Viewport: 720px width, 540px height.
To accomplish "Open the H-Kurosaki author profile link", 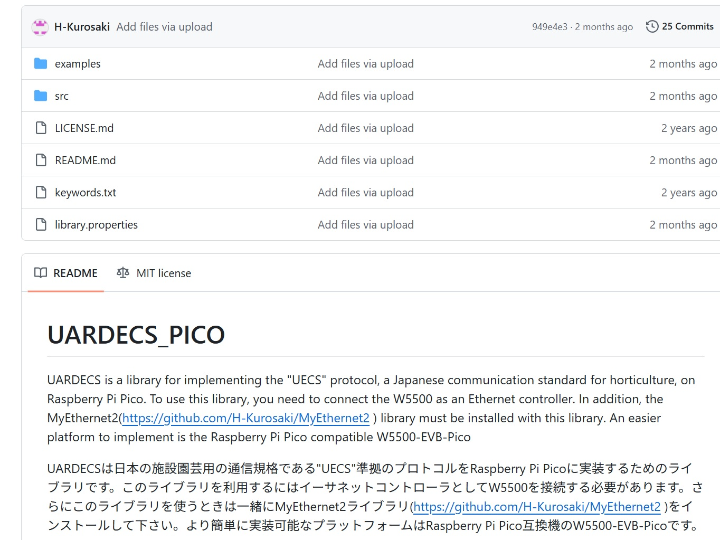I will click(82, 27).
